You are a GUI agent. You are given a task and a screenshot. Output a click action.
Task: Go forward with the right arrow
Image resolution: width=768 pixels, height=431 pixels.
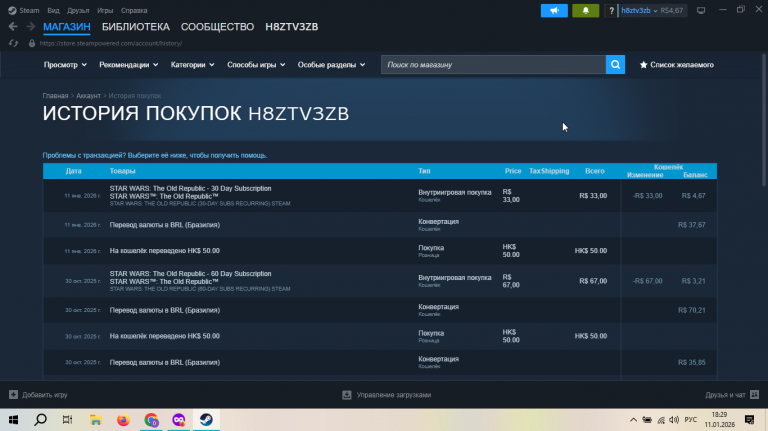tap(30, 26)
